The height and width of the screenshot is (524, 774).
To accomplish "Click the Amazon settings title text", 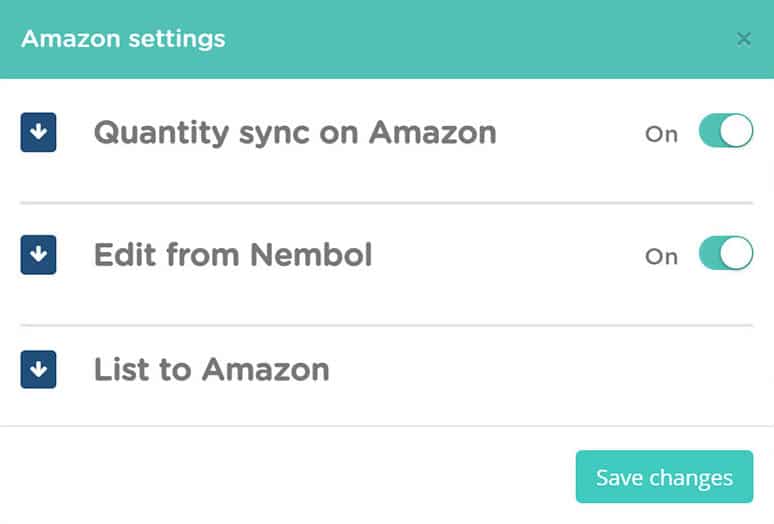I will point(123,39).
